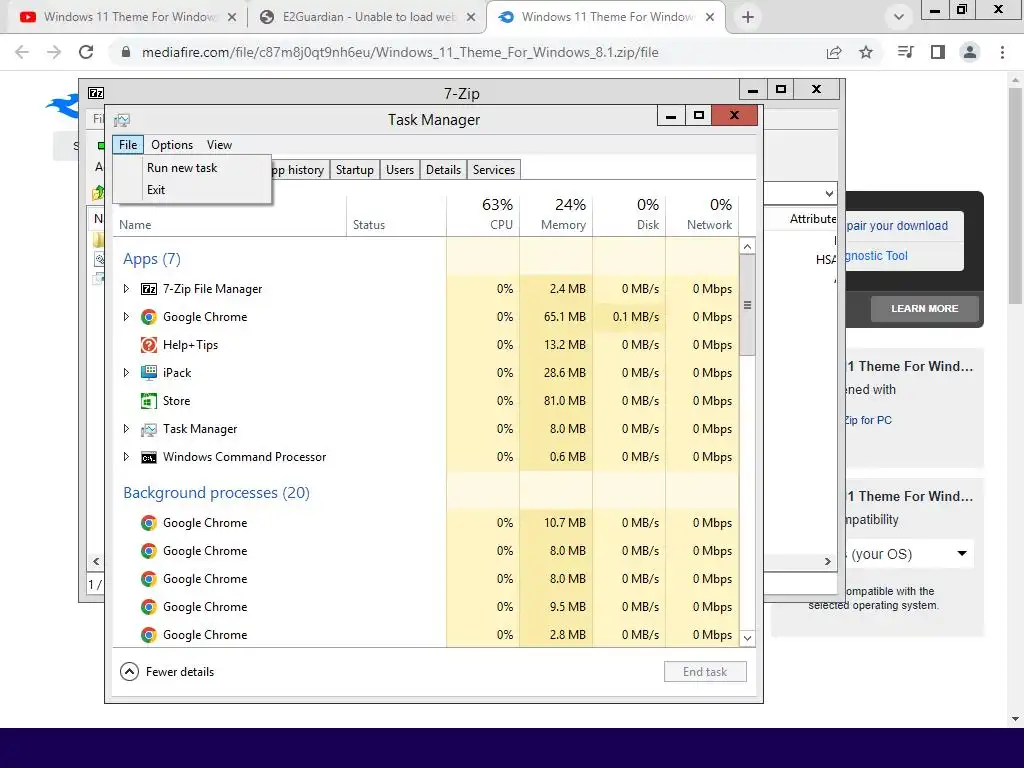Open the View menu
The image size is (1024, 768).
tap(219, 145)
